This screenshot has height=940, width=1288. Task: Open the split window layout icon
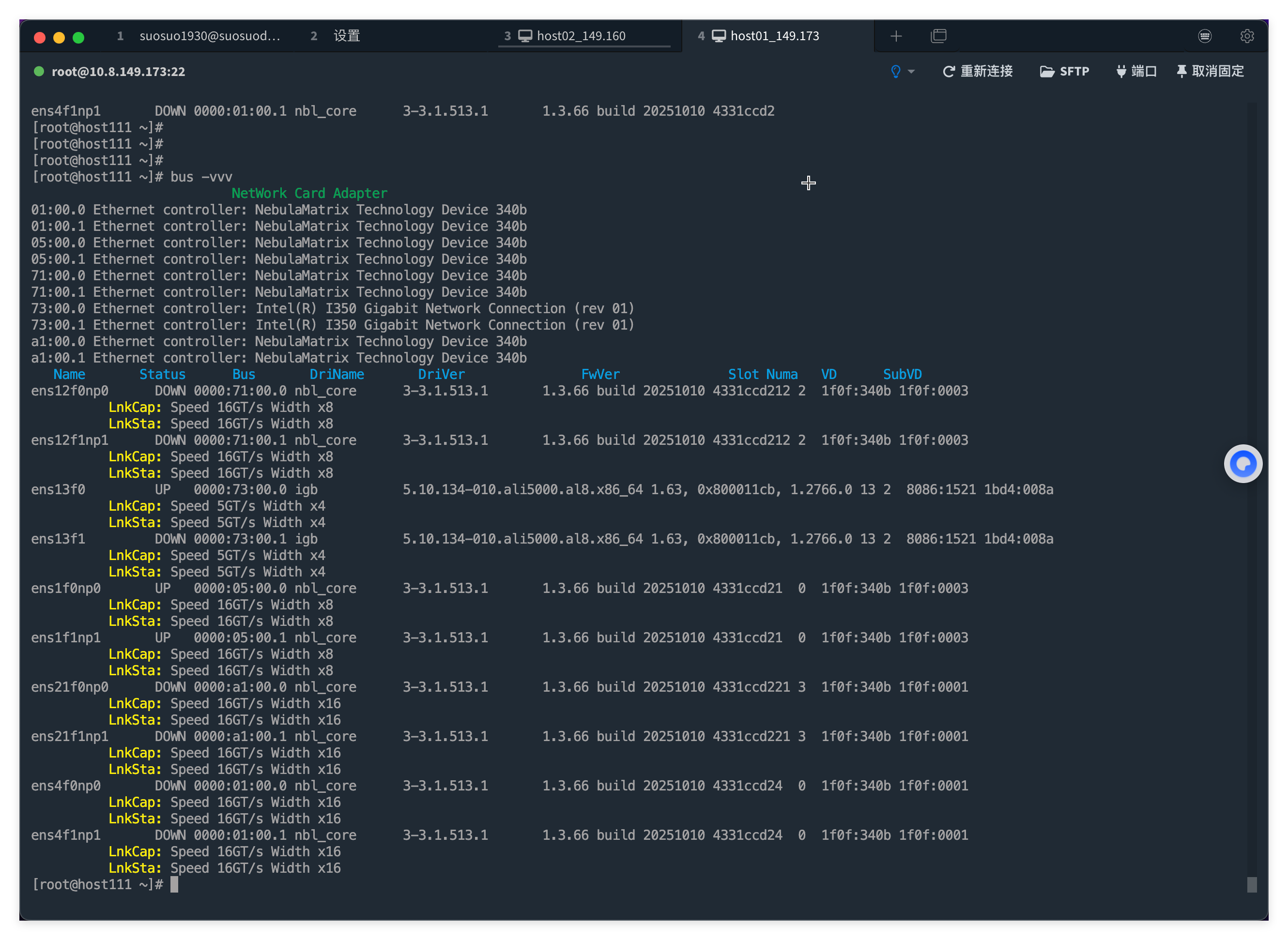(938, 36)
